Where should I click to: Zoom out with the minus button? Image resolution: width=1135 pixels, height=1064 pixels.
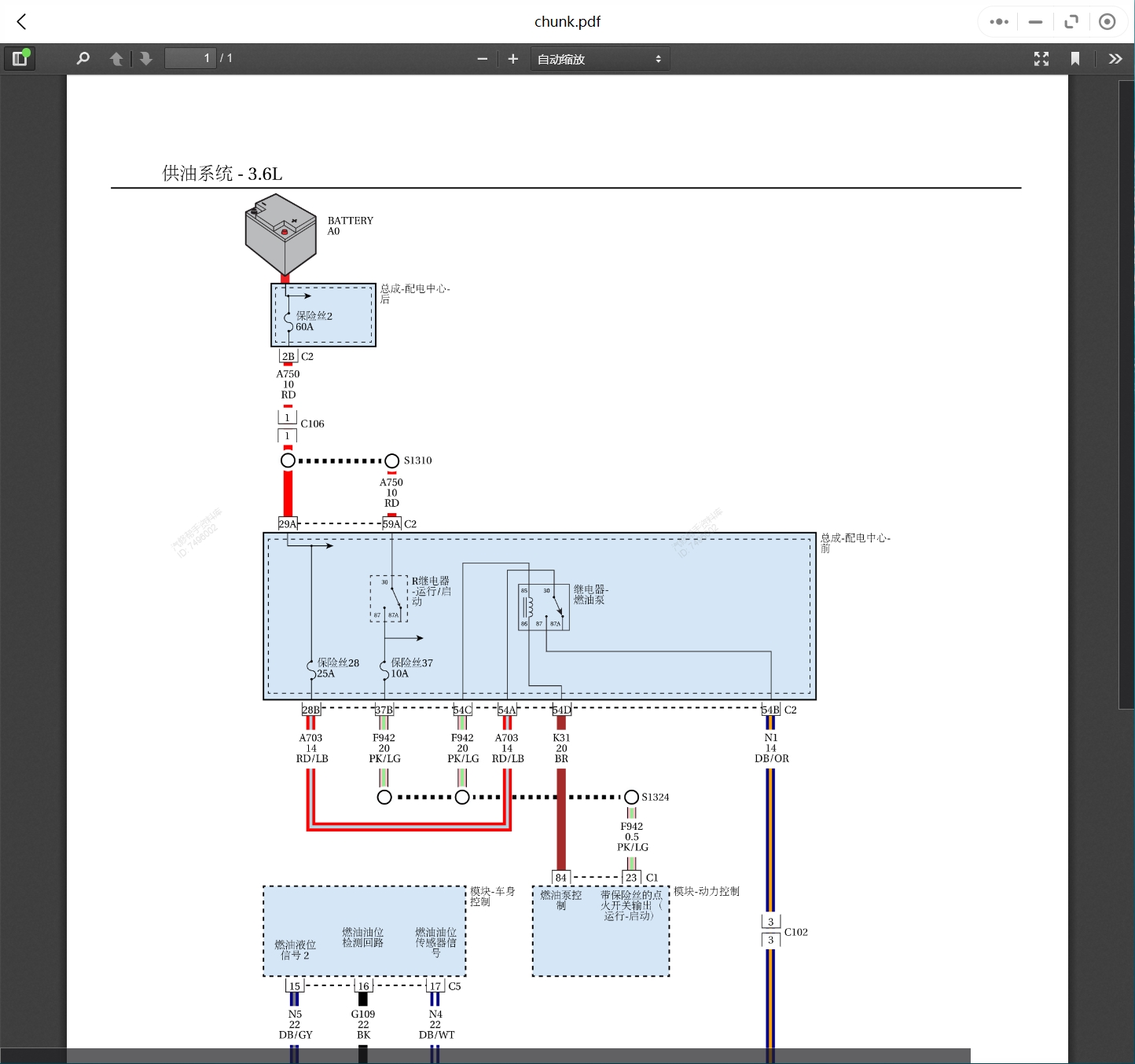[482, 59]
